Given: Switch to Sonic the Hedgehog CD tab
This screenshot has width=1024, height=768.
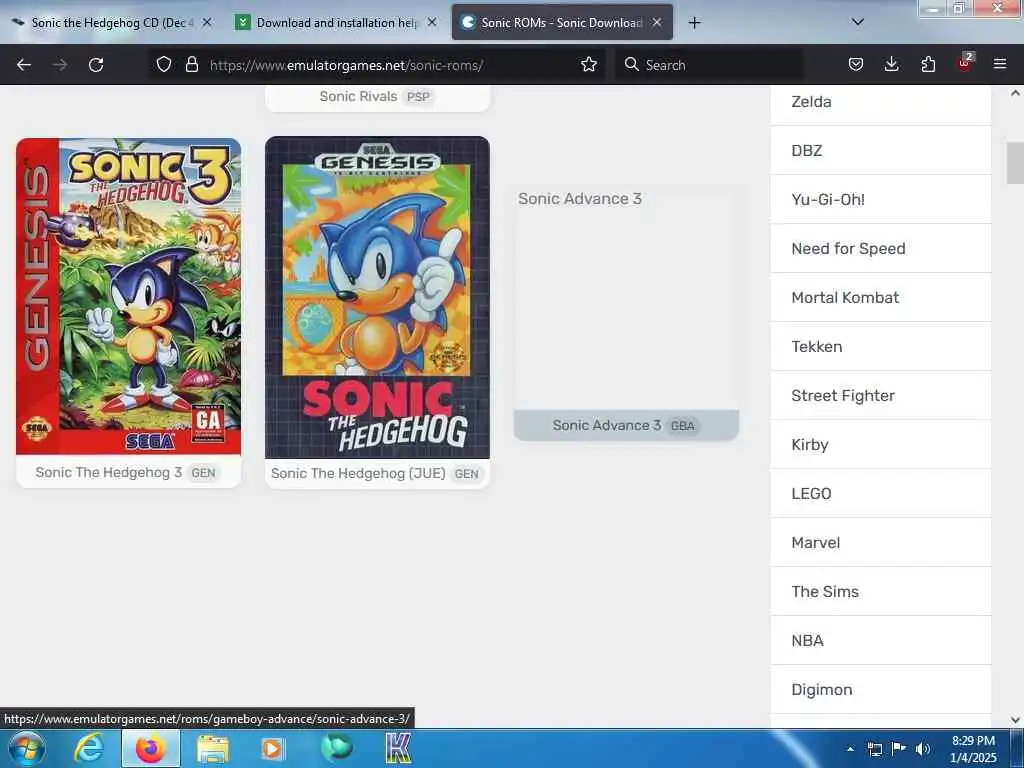Looking at the screenshot, I should point(111,22).
